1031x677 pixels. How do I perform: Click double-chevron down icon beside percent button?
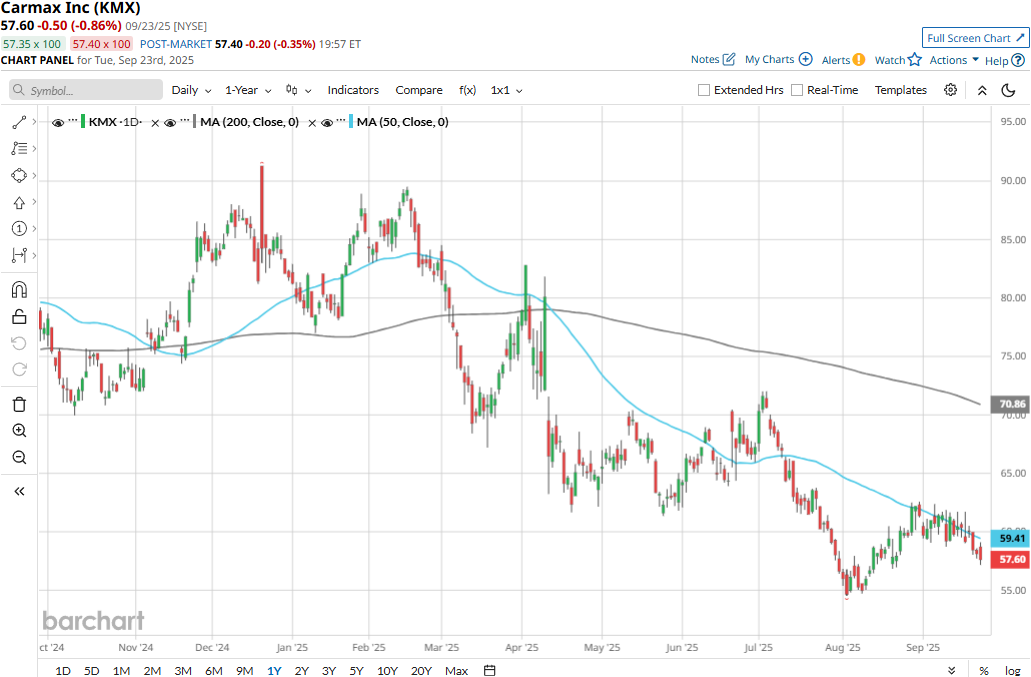pos(951,670)
